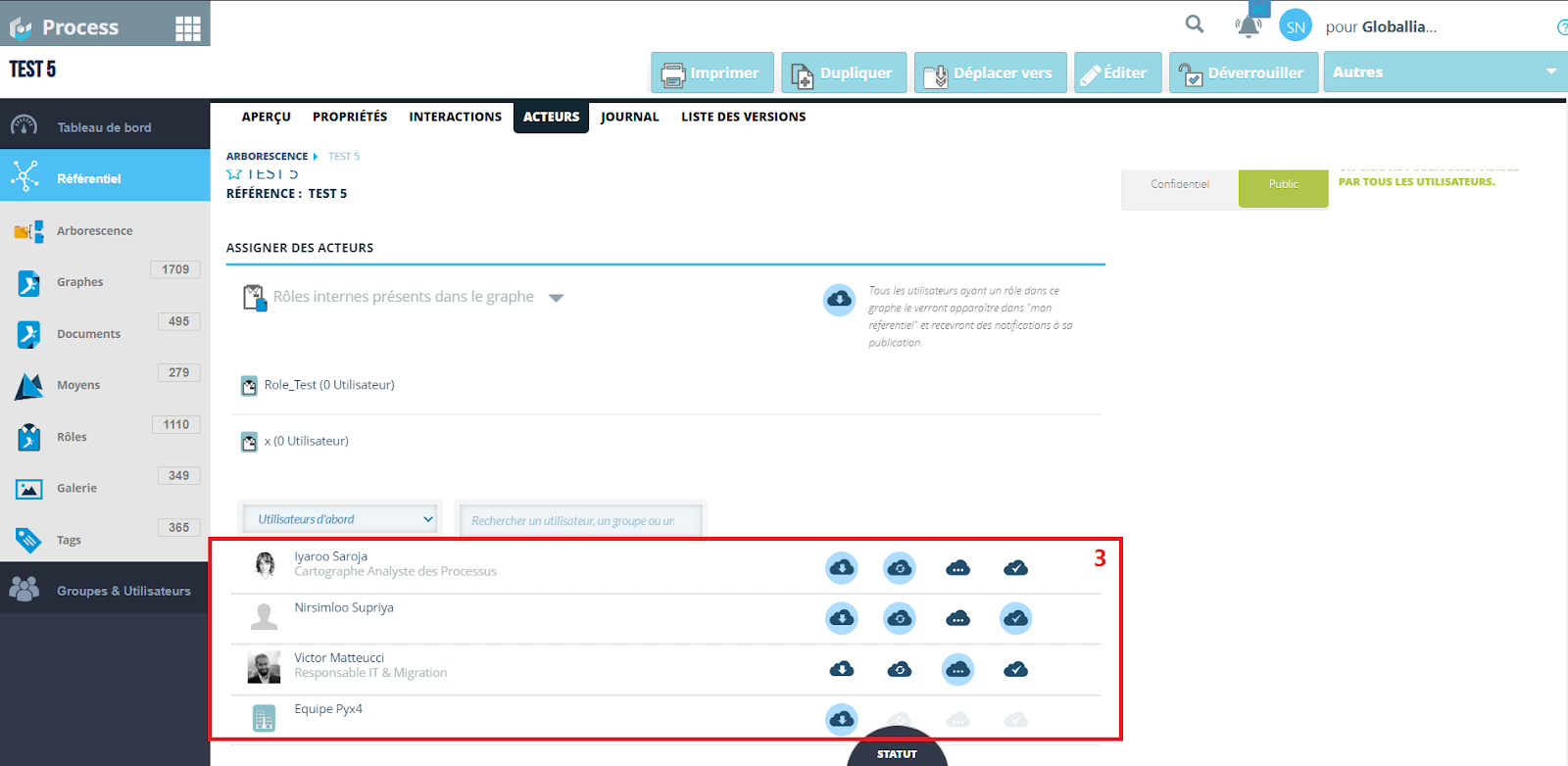The height and width of the screenshot is (766, 1568).
Task: Open the Utilisateurs d'abord sort dropdown
Action: point(340,519)
